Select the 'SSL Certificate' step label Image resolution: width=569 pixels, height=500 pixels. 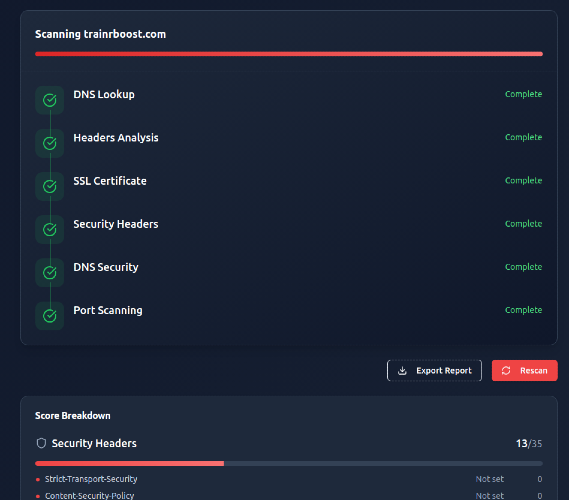click(110, 181)
